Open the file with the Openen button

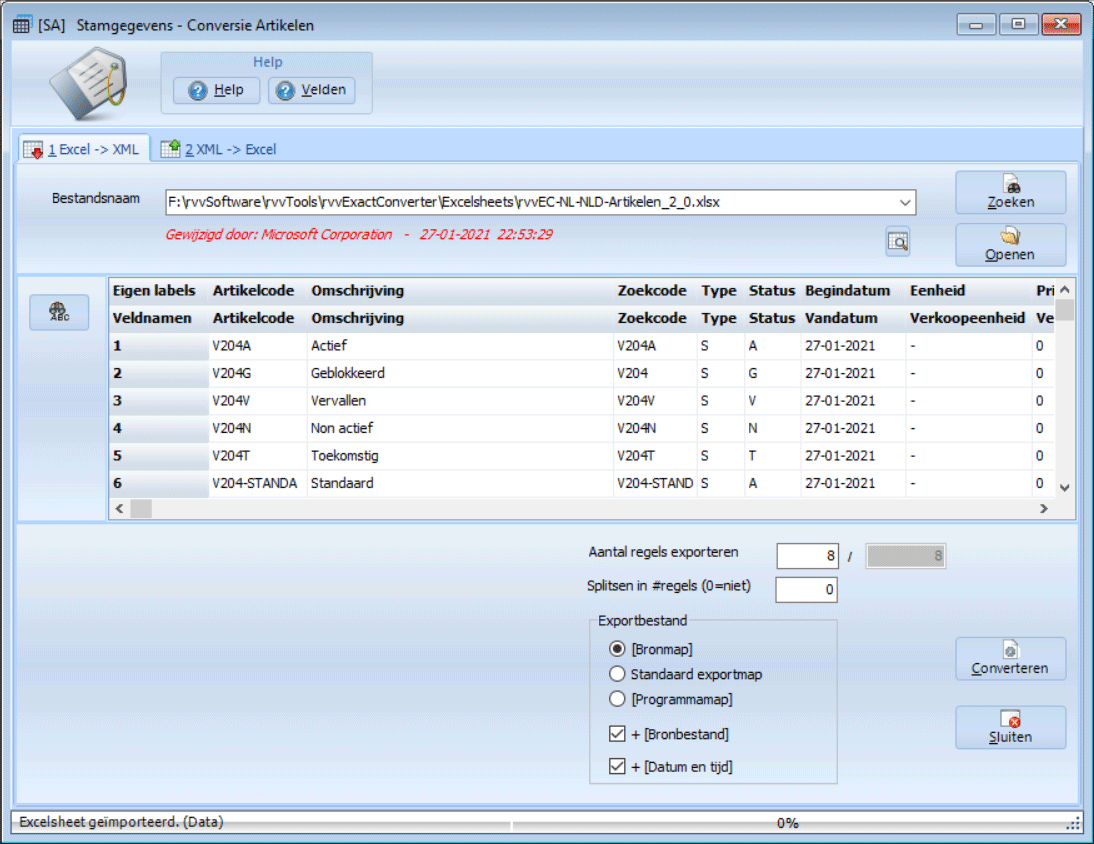[x=1010, y=245]
